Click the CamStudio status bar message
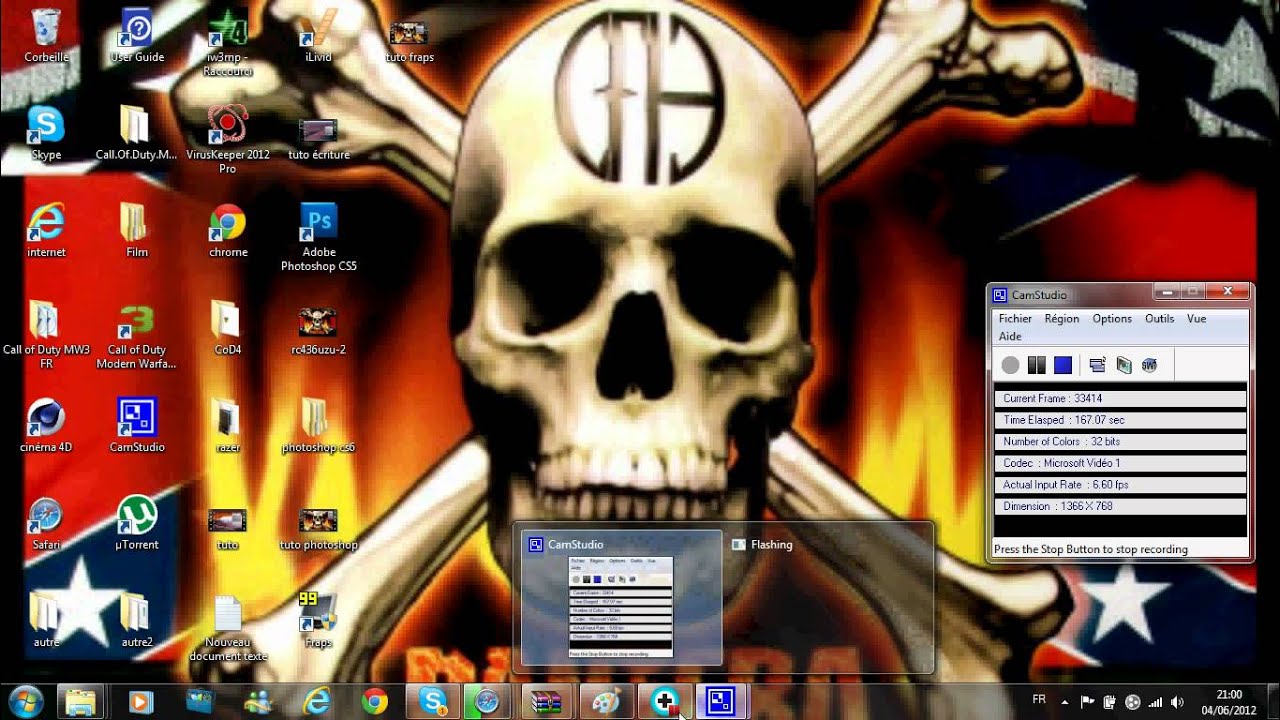Screen dimensions: 1280x720 (x=1091, y=549)
